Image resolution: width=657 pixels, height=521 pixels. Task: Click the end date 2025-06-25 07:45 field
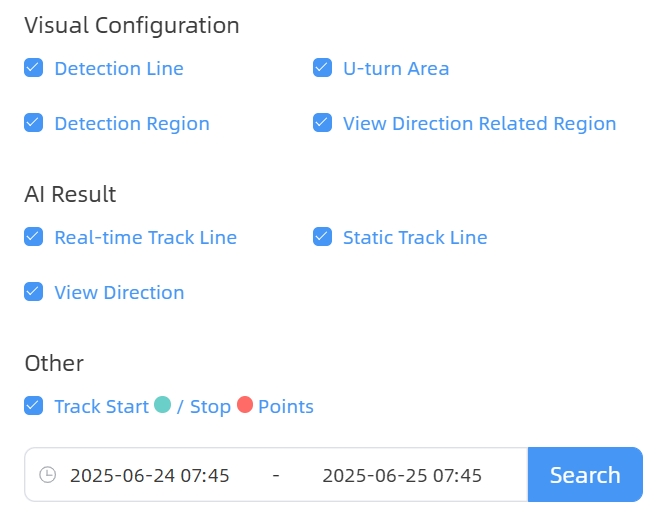tap(402, 475)
